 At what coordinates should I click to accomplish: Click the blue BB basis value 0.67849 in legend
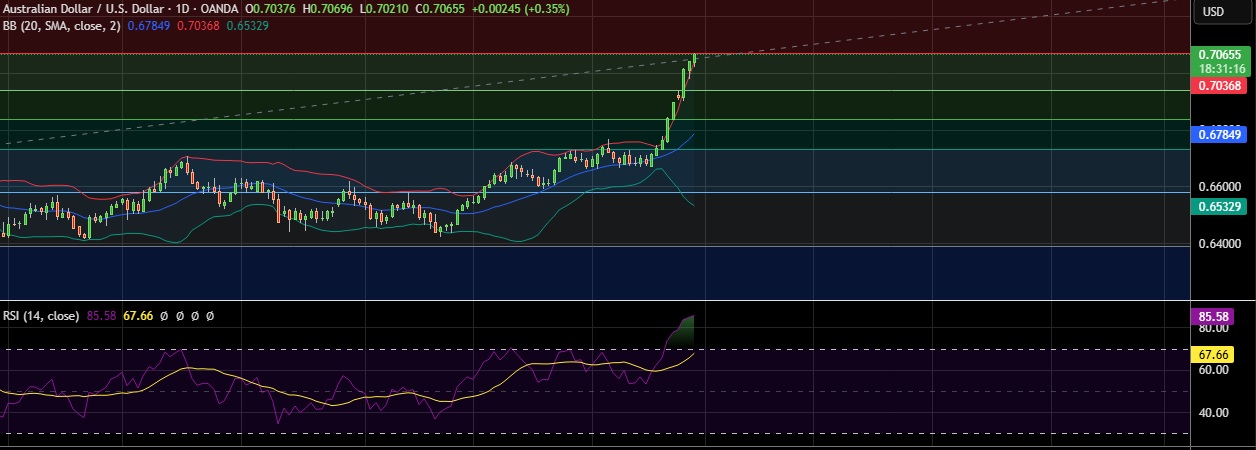click(x=150, y=26)
